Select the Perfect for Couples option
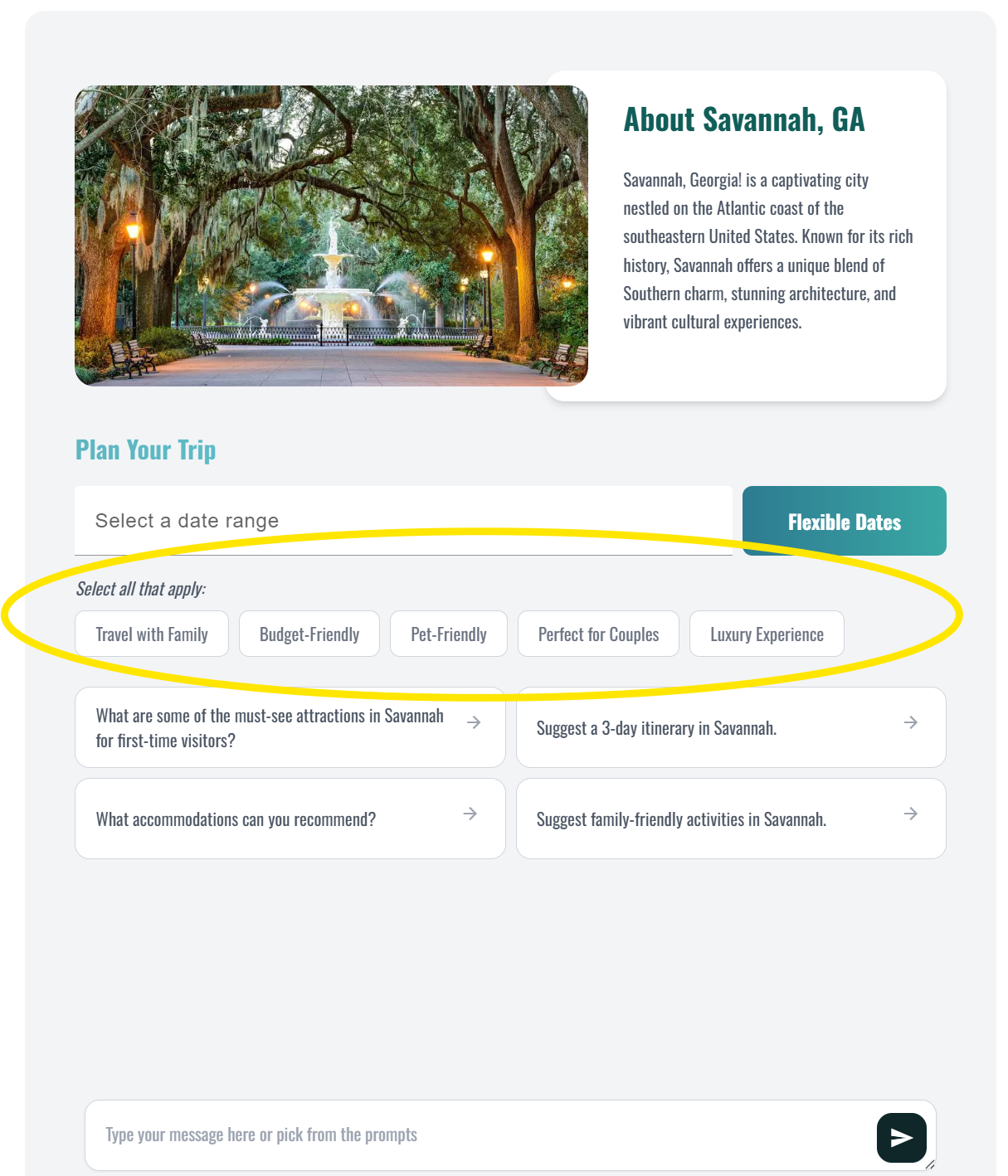The image size is (1008, 1176). pos(598,634)
